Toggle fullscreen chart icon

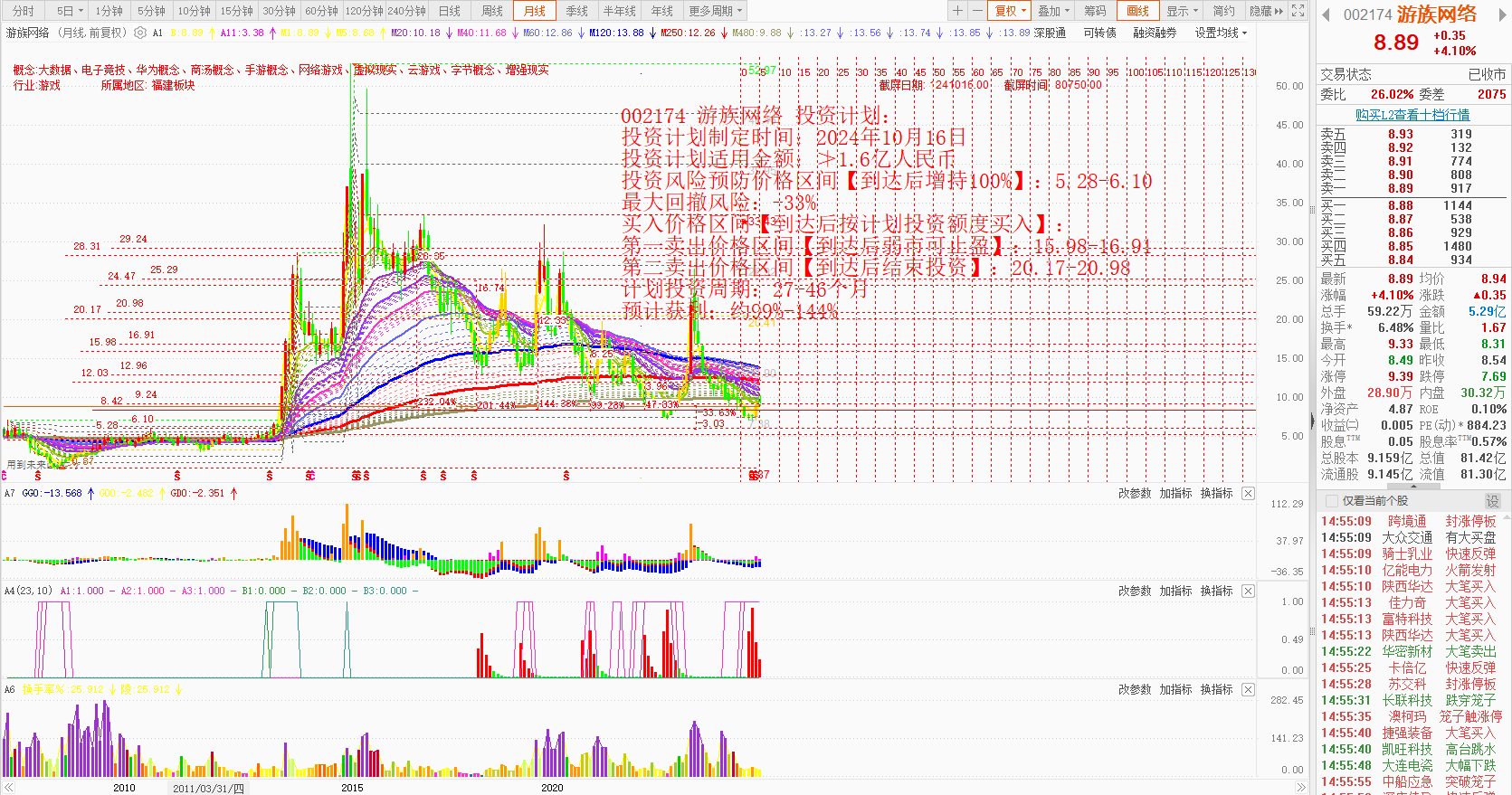point(1298,11)
